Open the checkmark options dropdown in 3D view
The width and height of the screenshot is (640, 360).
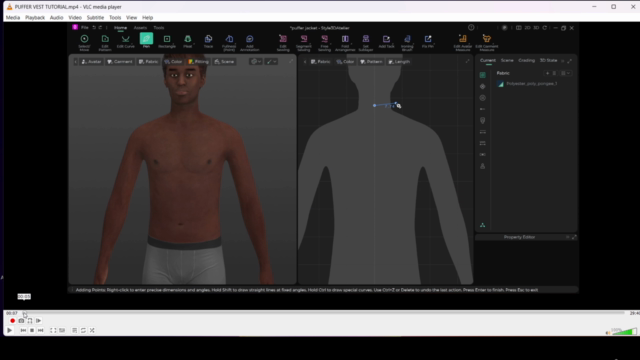271,62
